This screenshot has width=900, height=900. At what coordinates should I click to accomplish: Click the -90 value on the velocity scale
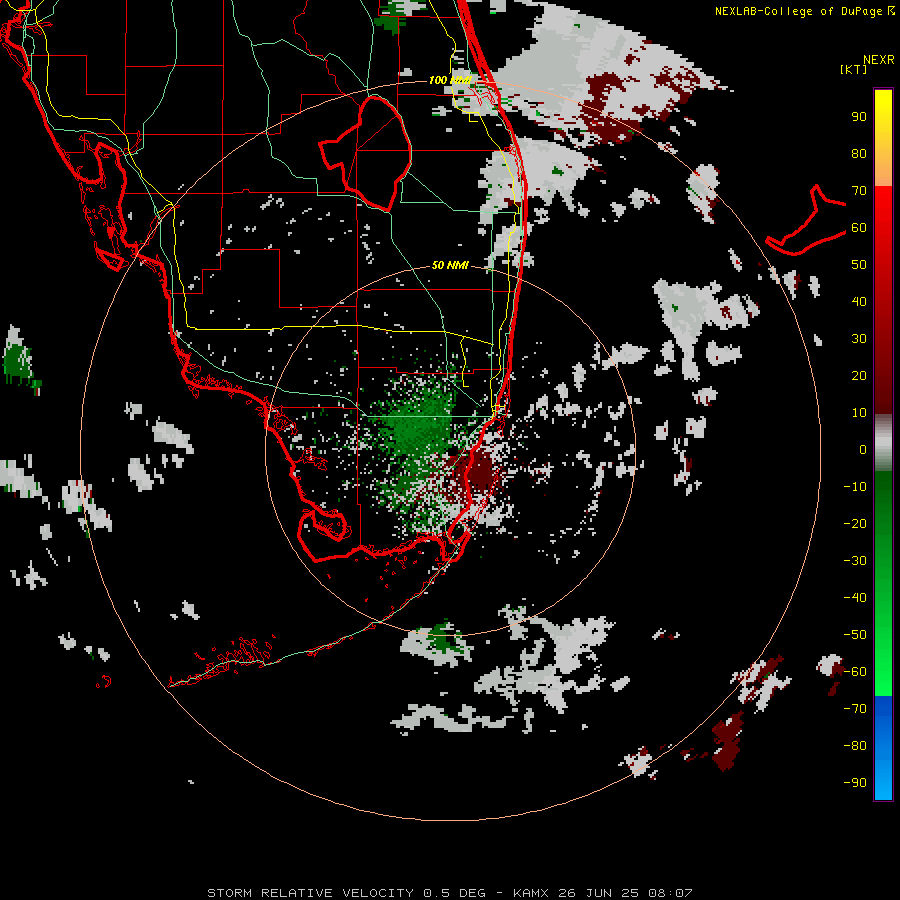coord(855,783)
